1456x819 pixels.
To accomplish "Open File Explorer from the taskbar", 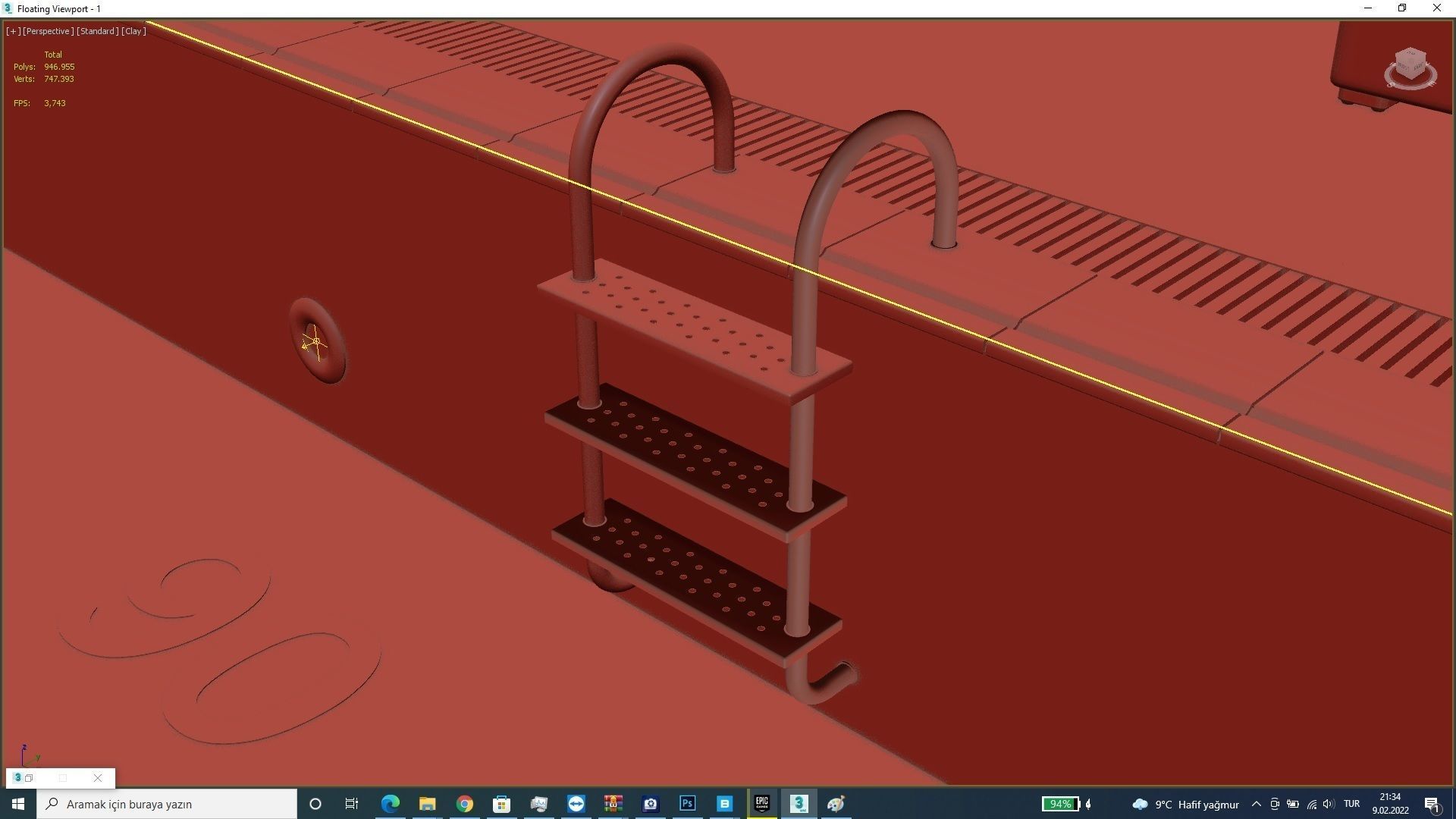I will click(427, 804).
